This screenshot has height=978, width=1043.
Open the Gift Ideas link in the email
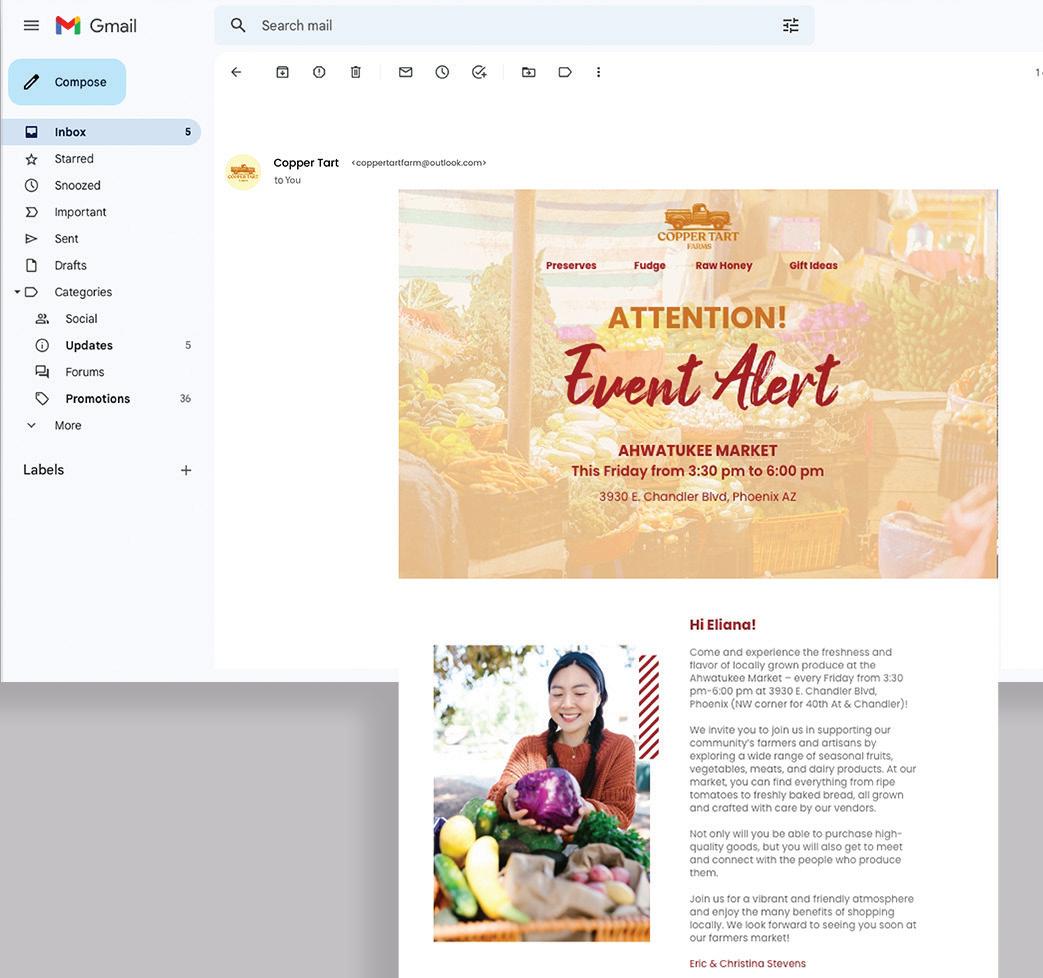(x=813, y=265)
